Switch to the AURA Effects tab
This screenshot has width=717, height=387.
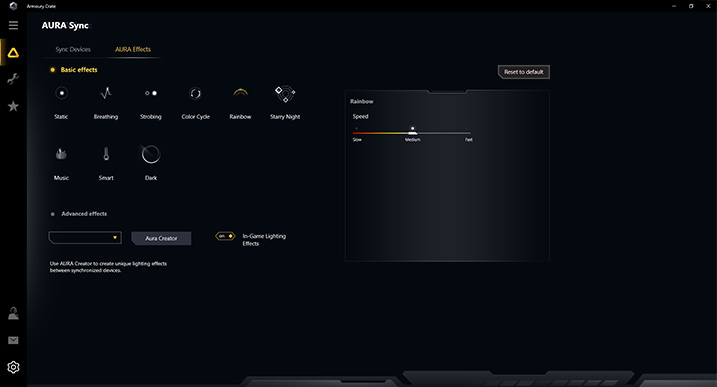tap(133, 49)
